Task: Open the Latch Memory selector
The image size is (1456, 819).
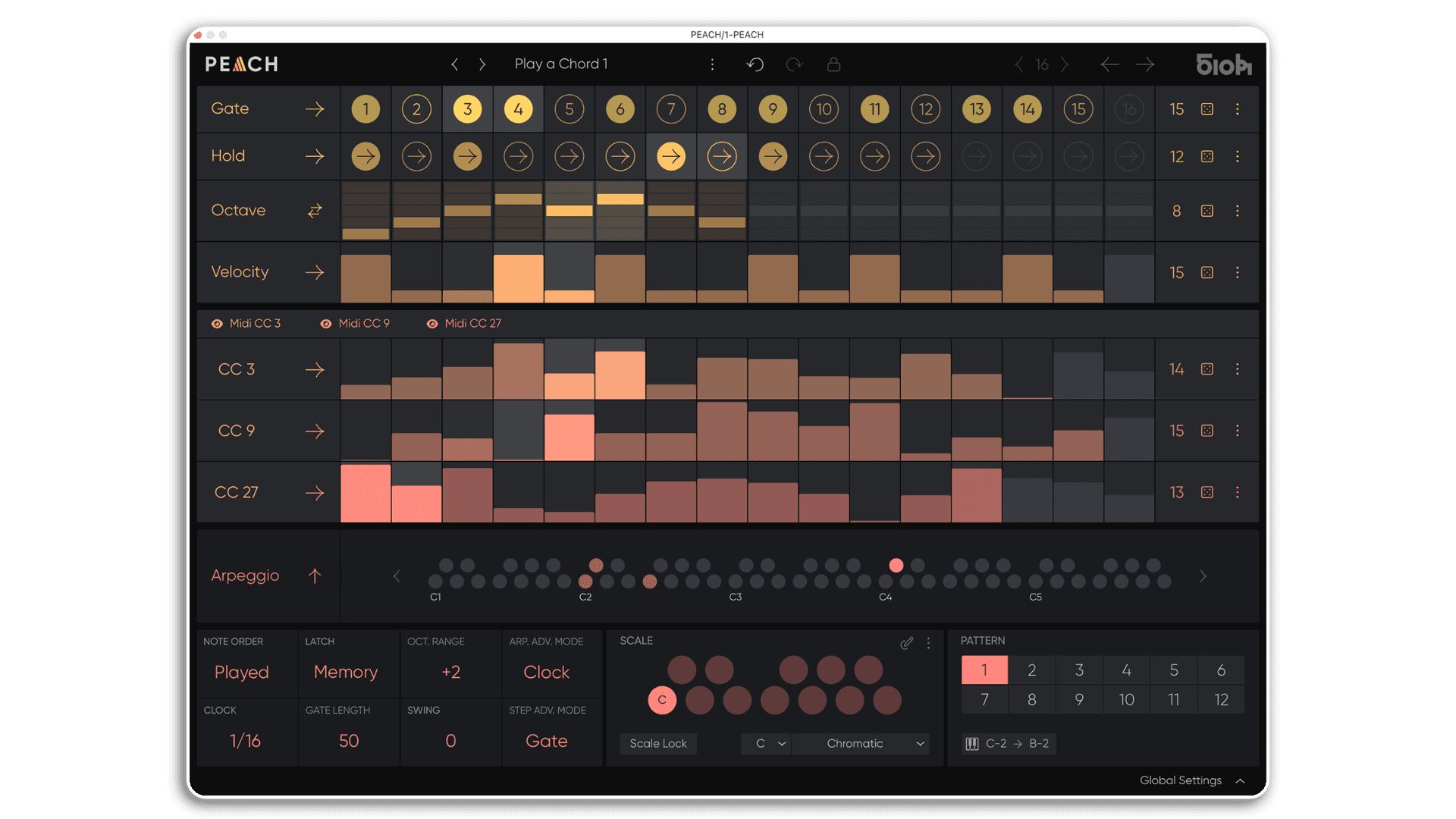Action: pos(346,673)
